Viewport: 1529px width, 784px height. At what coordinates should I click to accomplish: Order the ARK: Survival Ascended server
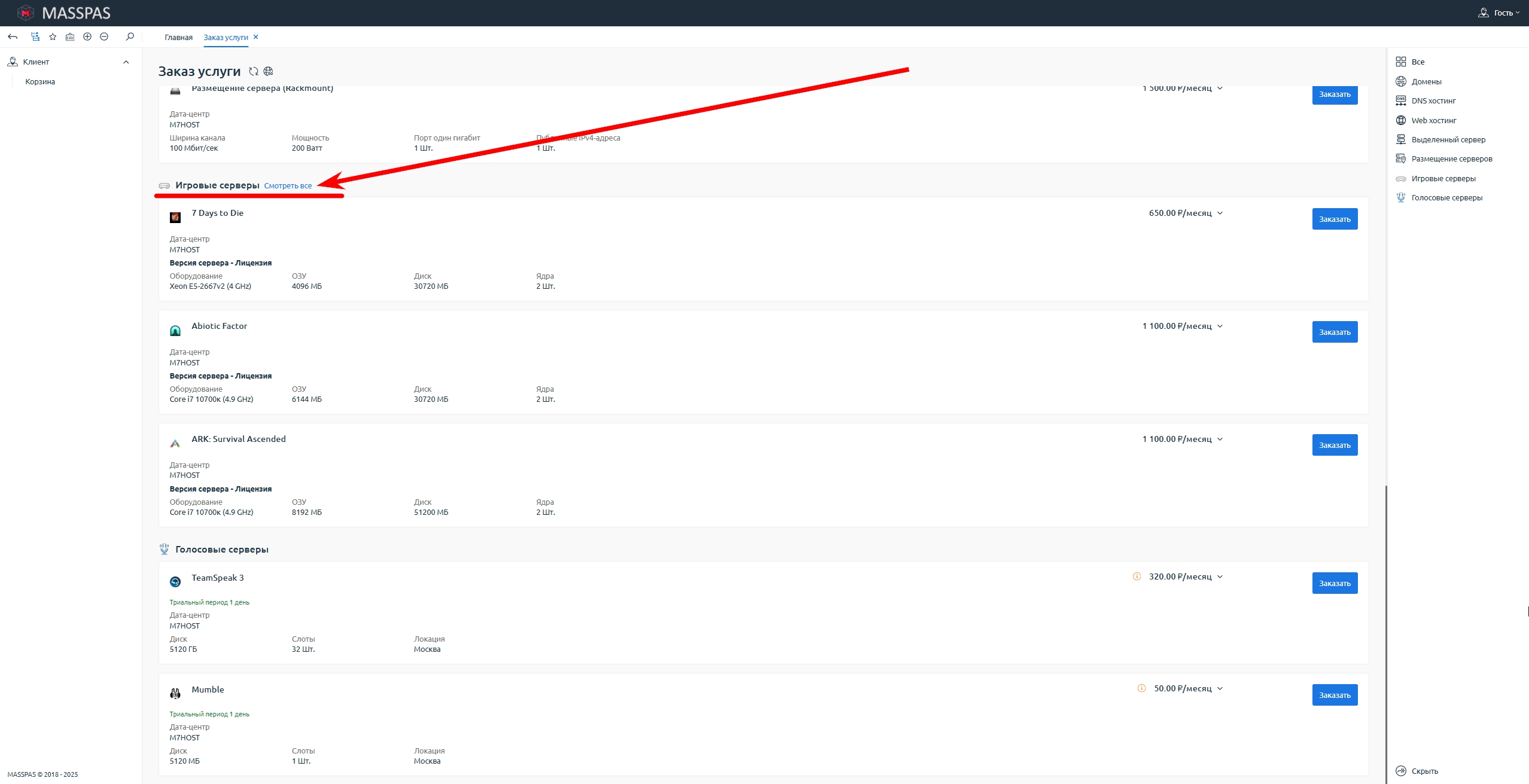[1335, 445]
